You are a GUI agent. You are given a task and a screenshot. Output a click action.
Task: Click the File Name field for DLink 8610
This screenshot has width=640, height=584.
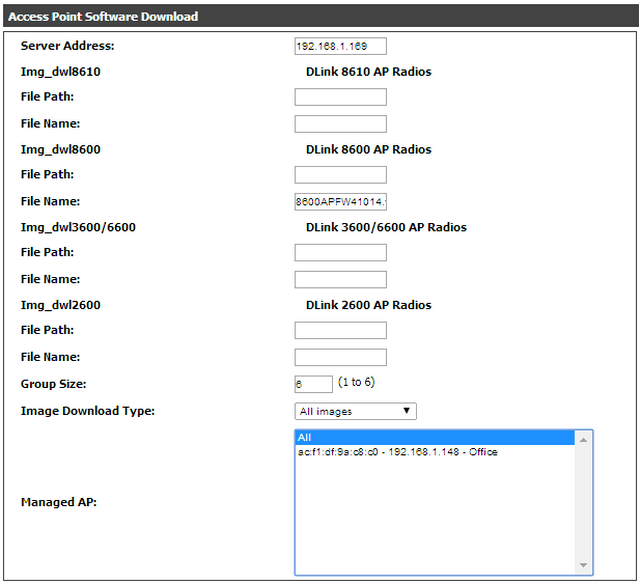[x=340, y=124]
